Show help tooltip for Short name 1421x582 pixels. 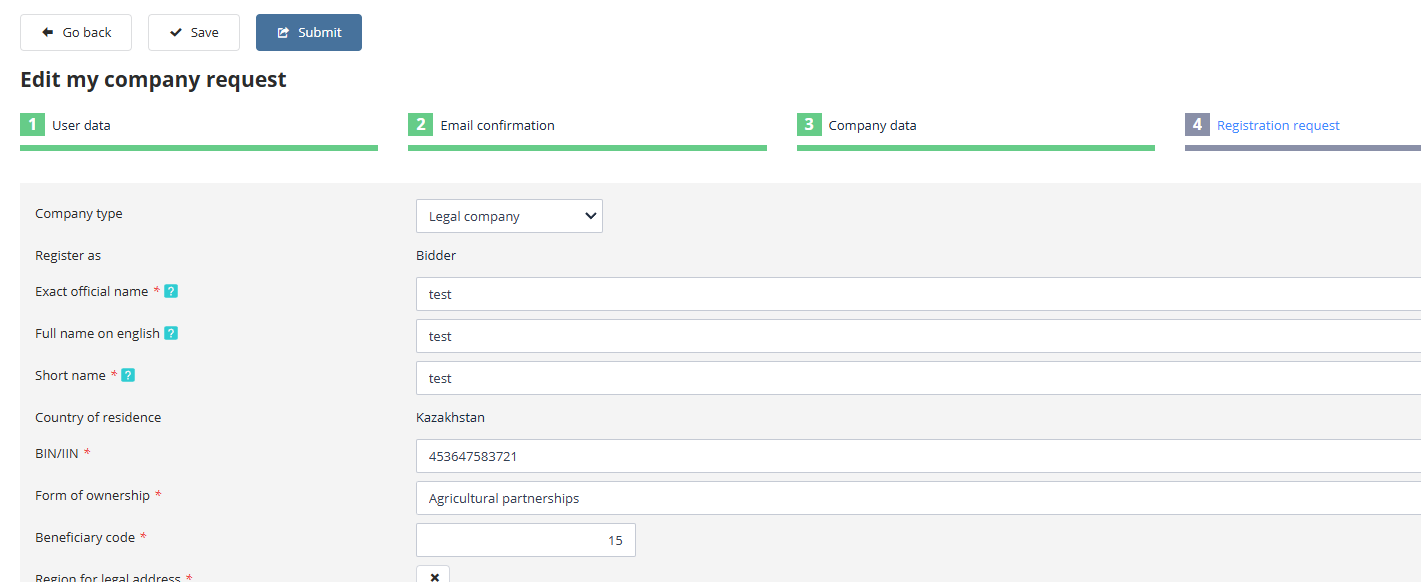[x=128, y=375]
